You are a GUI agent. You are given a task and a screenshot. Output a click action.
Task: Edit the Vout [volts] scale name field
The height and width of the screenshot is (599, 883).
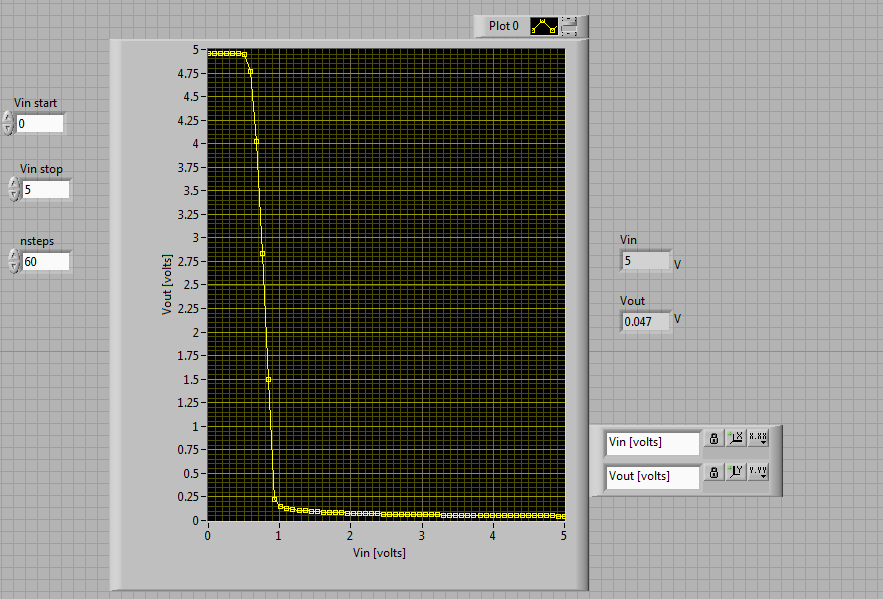point(653,477)
